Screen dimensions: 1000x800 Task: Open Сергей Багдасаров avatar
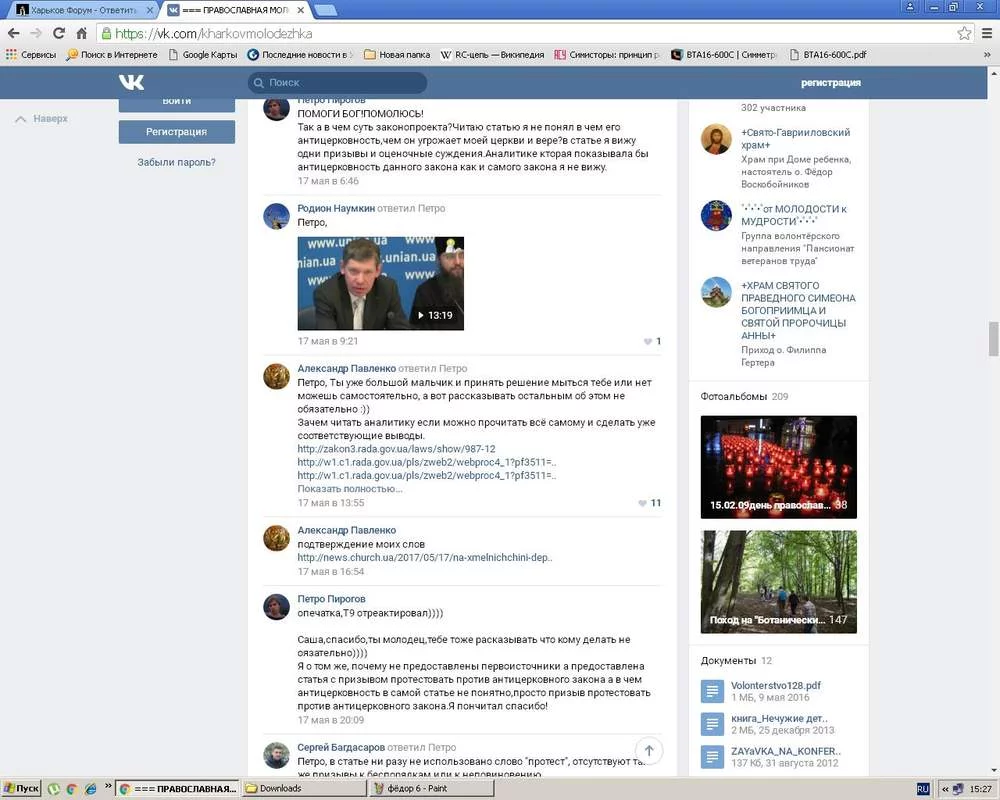pyautogui.click(x=277, y=755)
